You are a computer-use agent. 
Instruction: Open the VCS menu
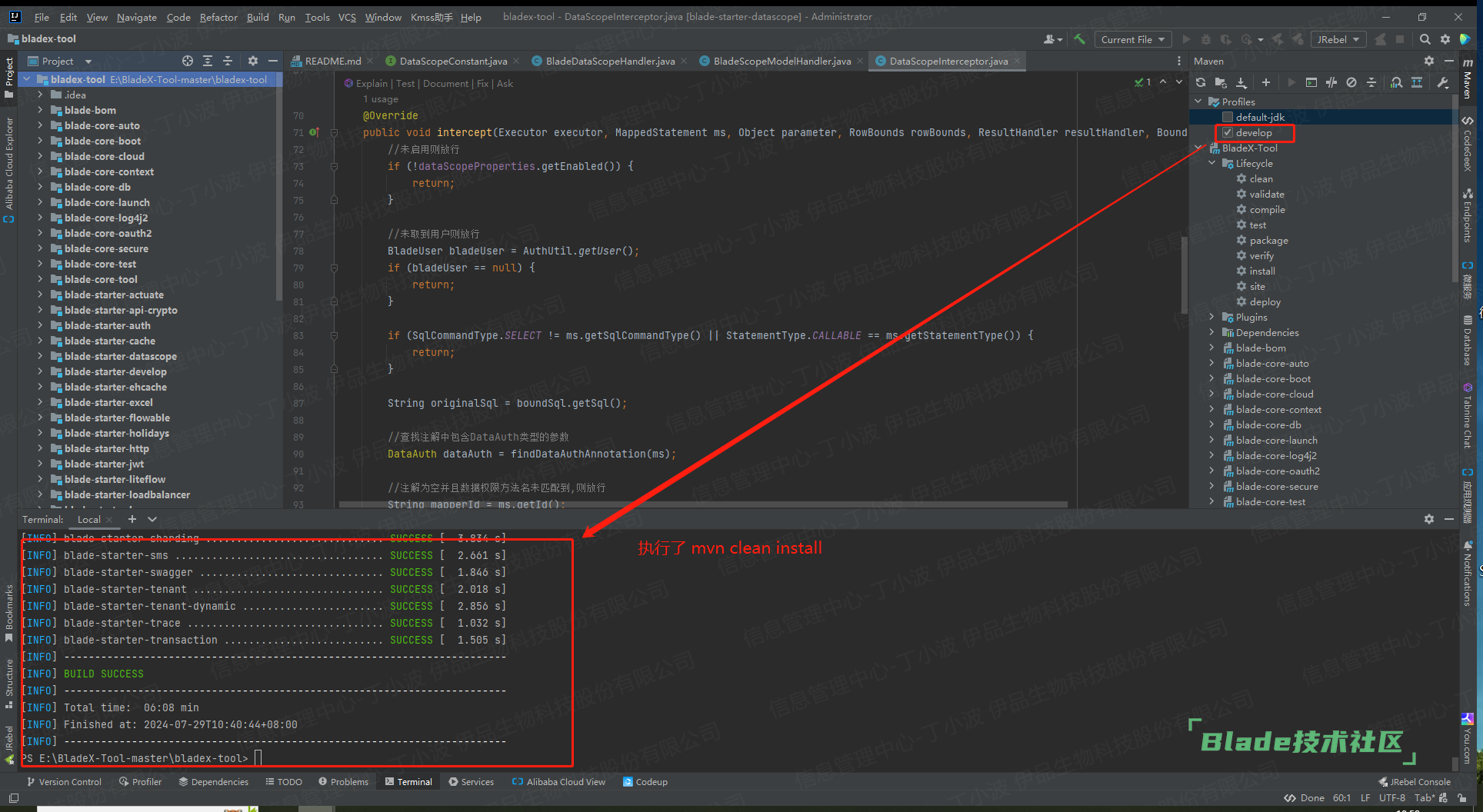click(347, 17)
